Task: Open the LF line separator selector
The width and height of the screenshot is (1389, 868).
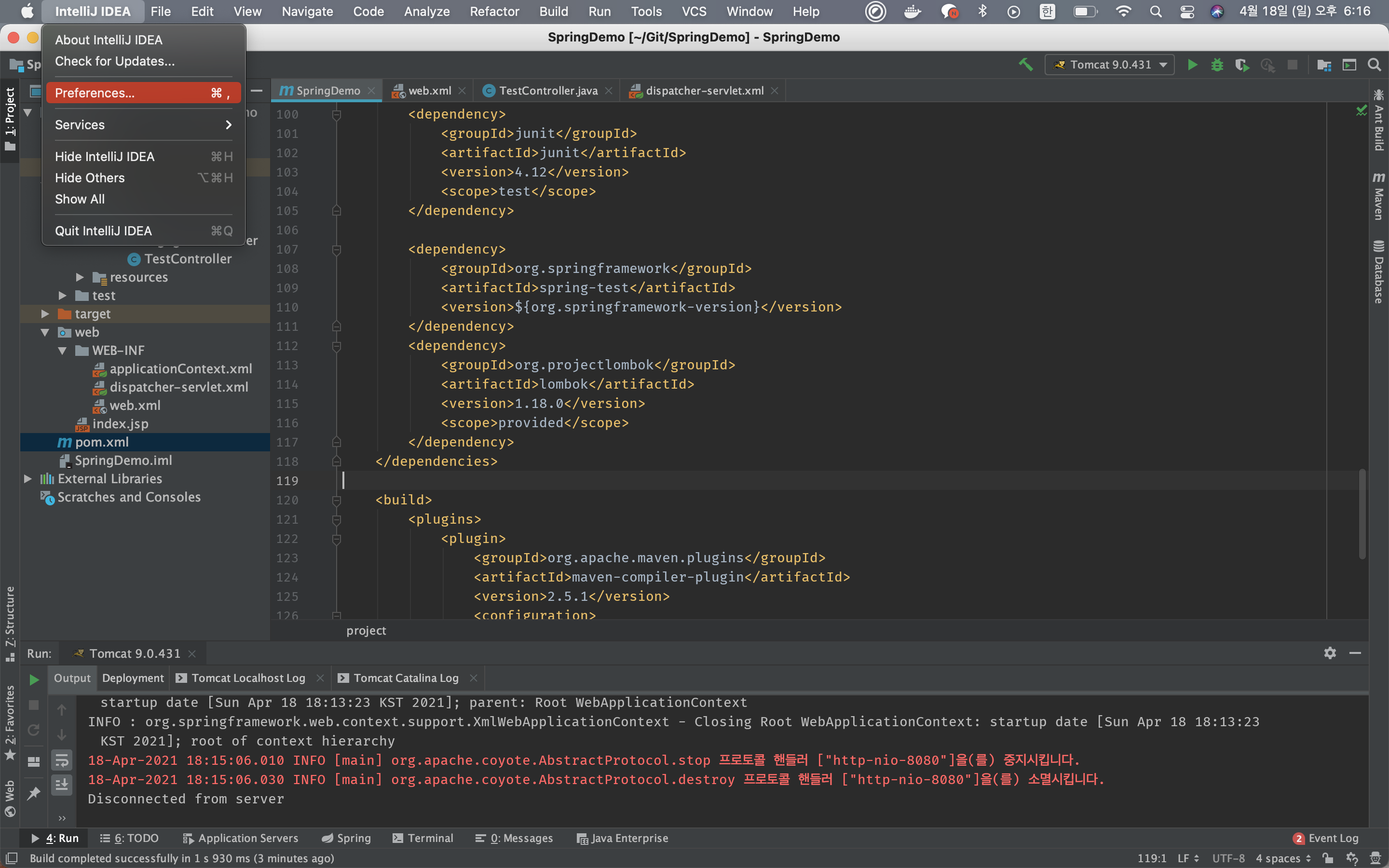Action: (1188, 858)
